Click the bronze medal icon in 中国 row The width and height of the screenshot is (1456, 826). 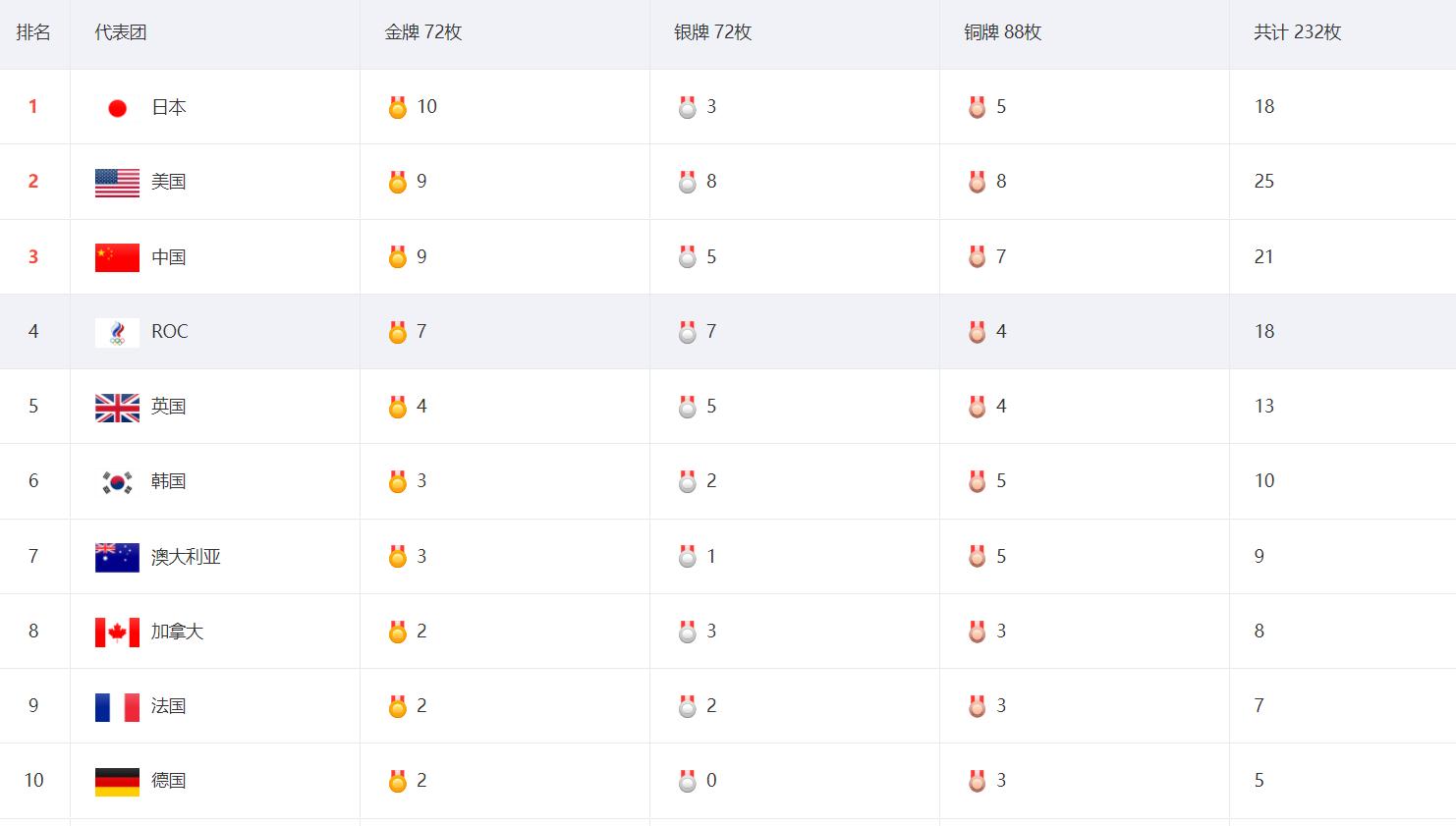click(x=978, y=257)
